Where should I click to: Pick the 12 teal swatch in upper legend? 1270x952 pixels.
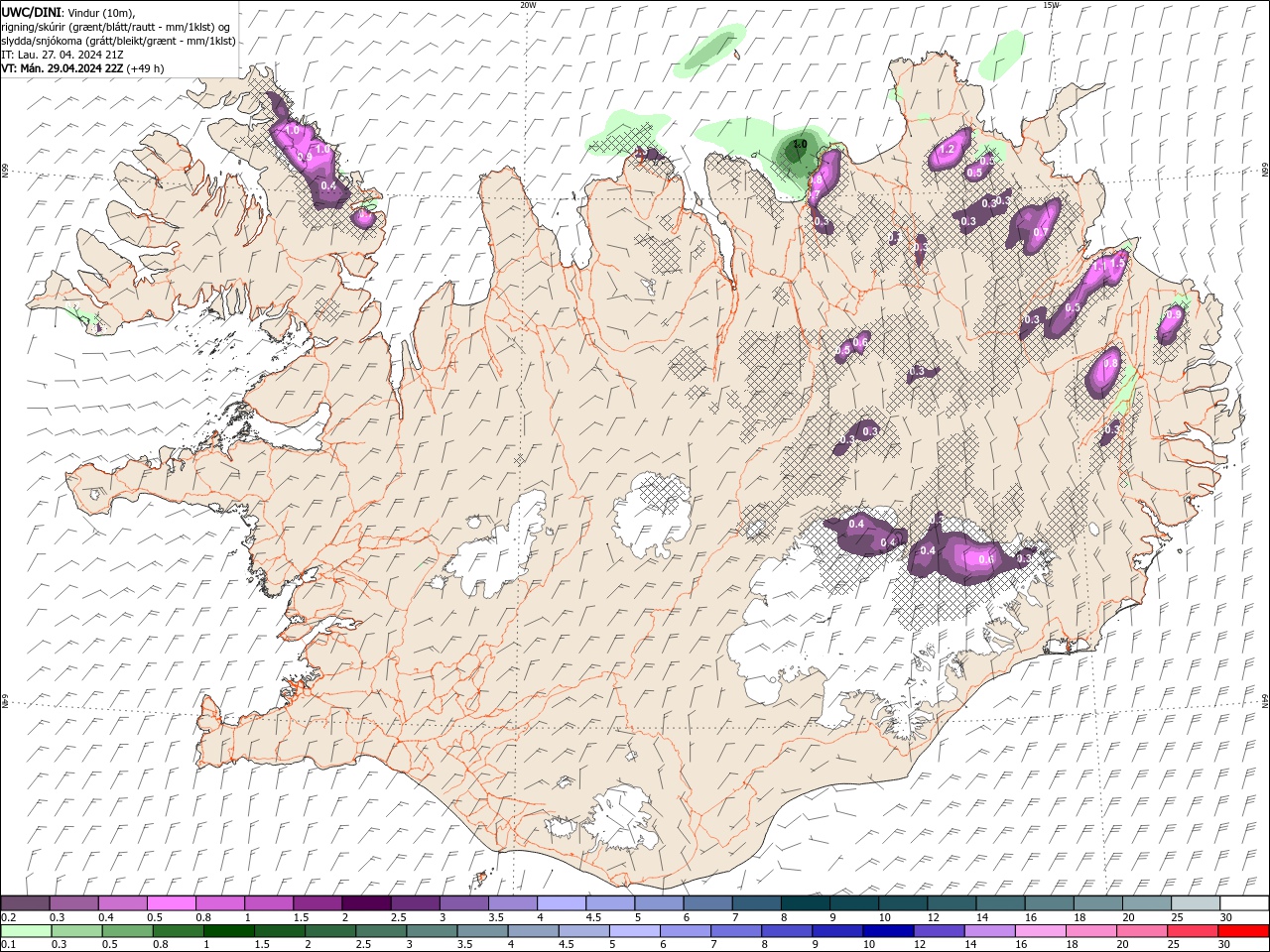click(x=951, y=902)
